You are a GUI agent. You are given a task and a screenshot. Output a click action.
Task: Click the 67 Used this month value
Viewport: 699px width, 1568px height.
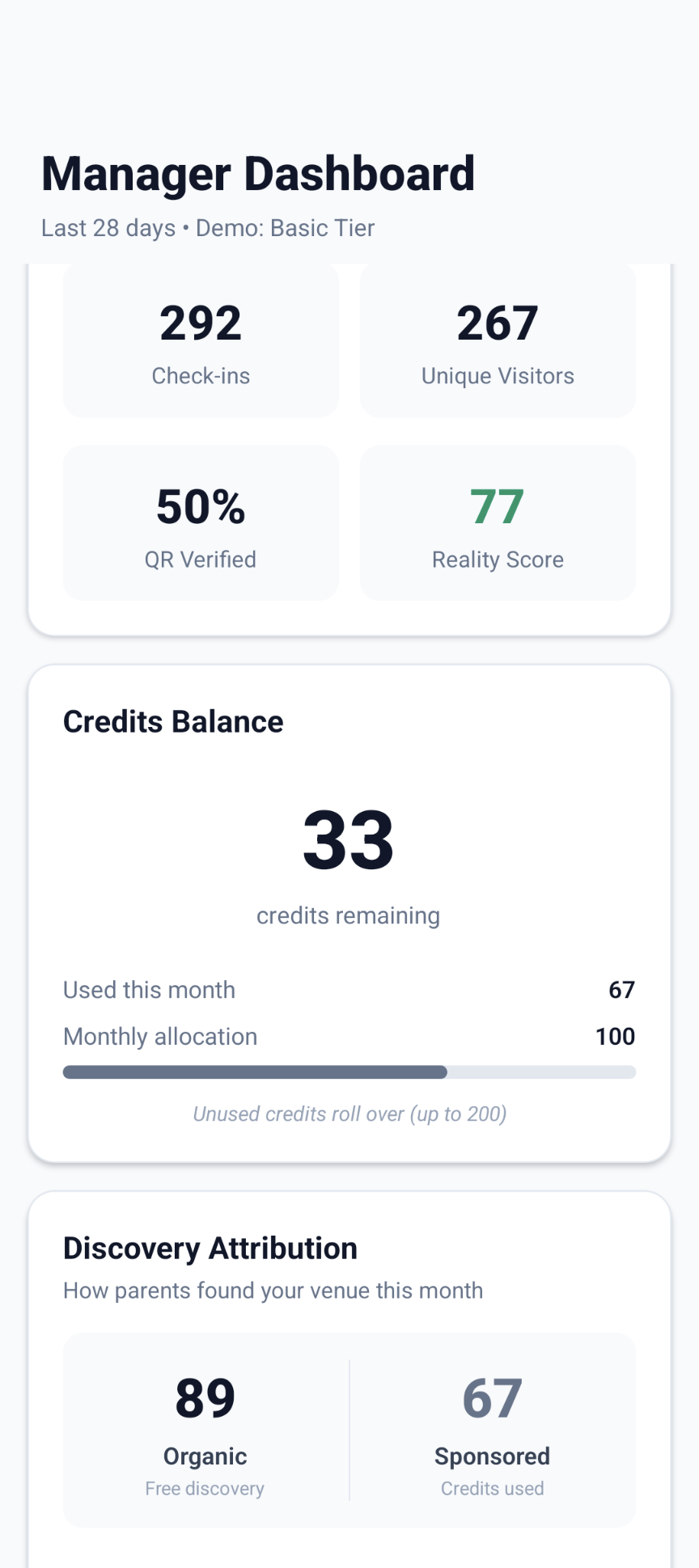(622, 989)
